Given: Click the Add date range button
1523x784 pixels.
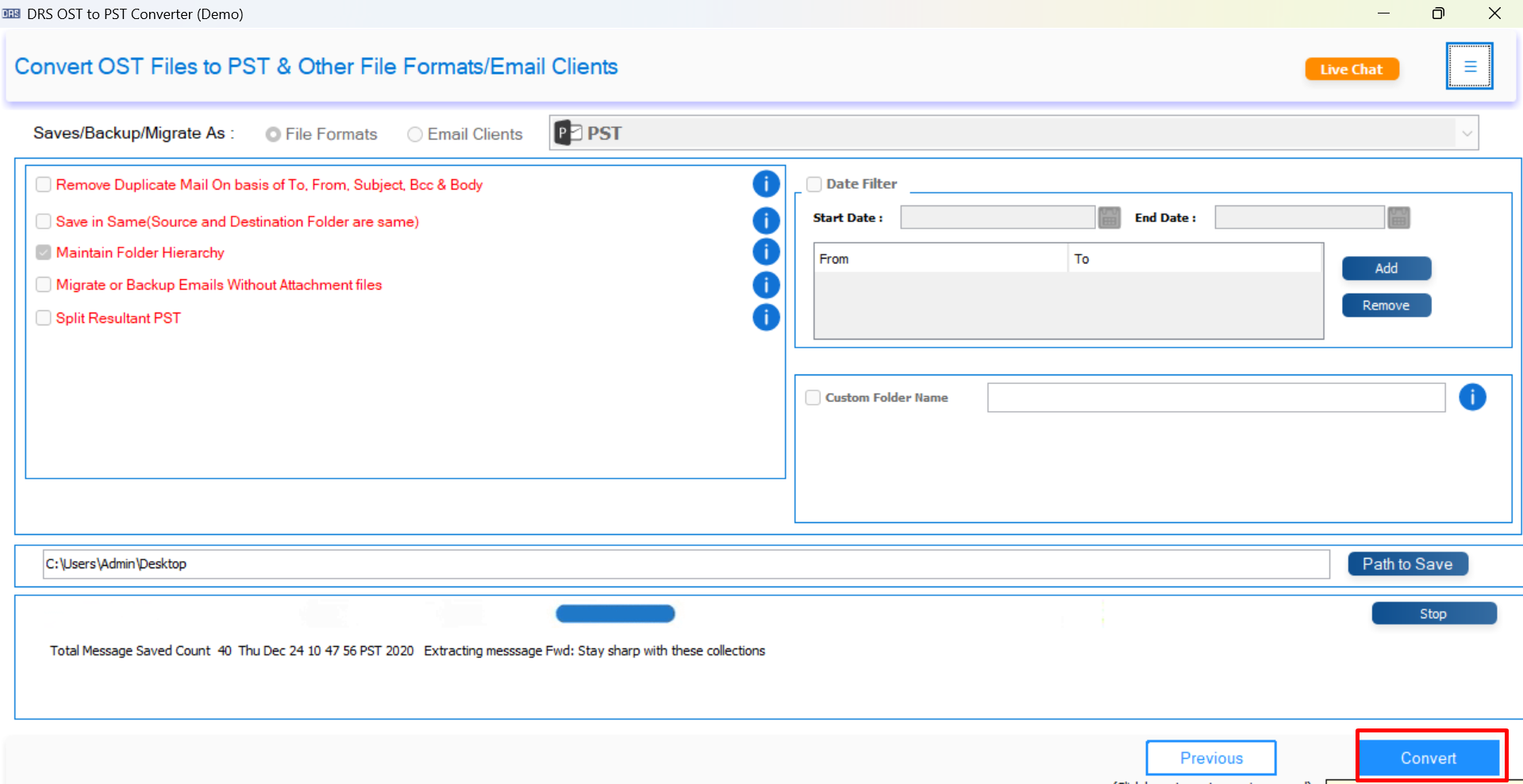Looking at the screenshot, I should [x=1386, y=268].
